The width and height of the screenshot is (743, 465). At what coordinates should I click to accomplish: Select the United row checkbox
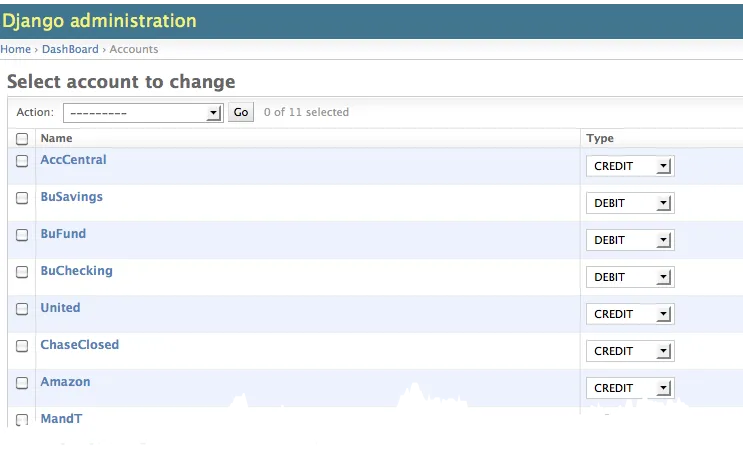22,309
